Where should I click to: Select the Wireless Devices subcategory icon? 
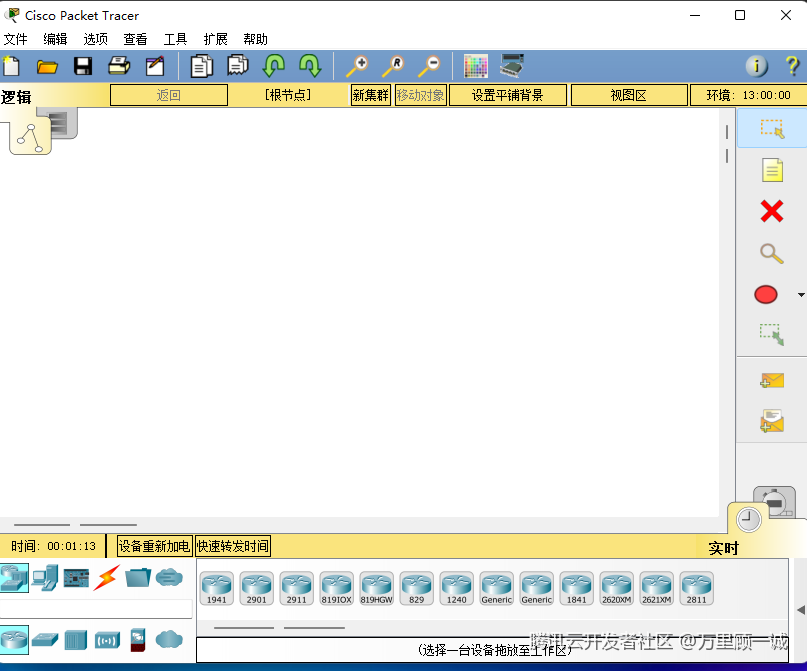point(107,640)
